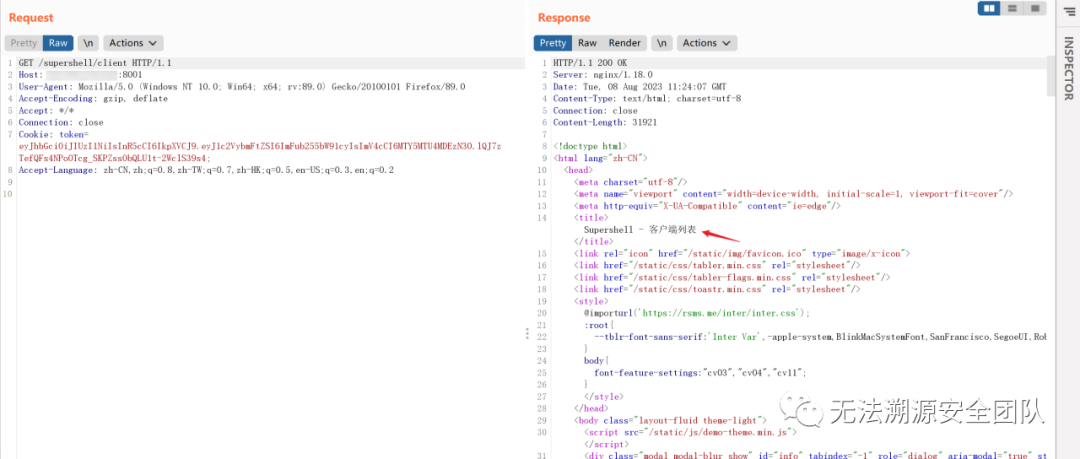The image size is (1080, 459).
Task: Click the Response panel heading
Action: click(x=564, y=18)
